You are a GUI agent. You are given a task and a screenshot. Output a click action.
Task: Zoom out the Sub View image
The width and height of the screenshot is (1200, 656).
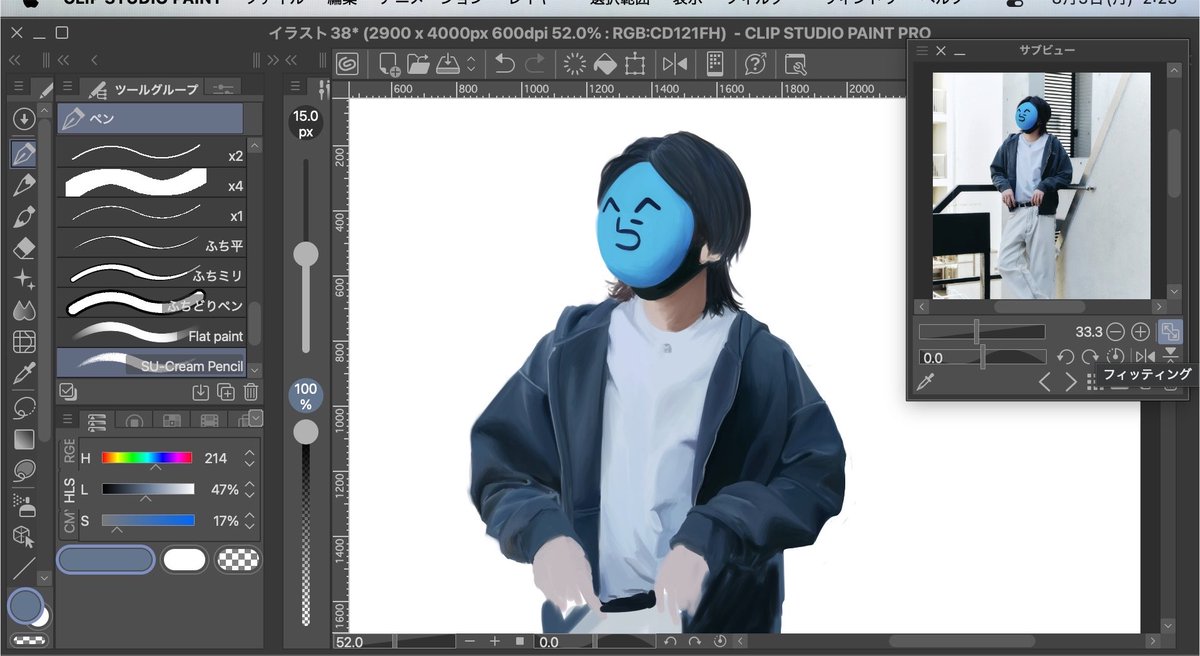pyautogui.click(x=1115, y=331)
